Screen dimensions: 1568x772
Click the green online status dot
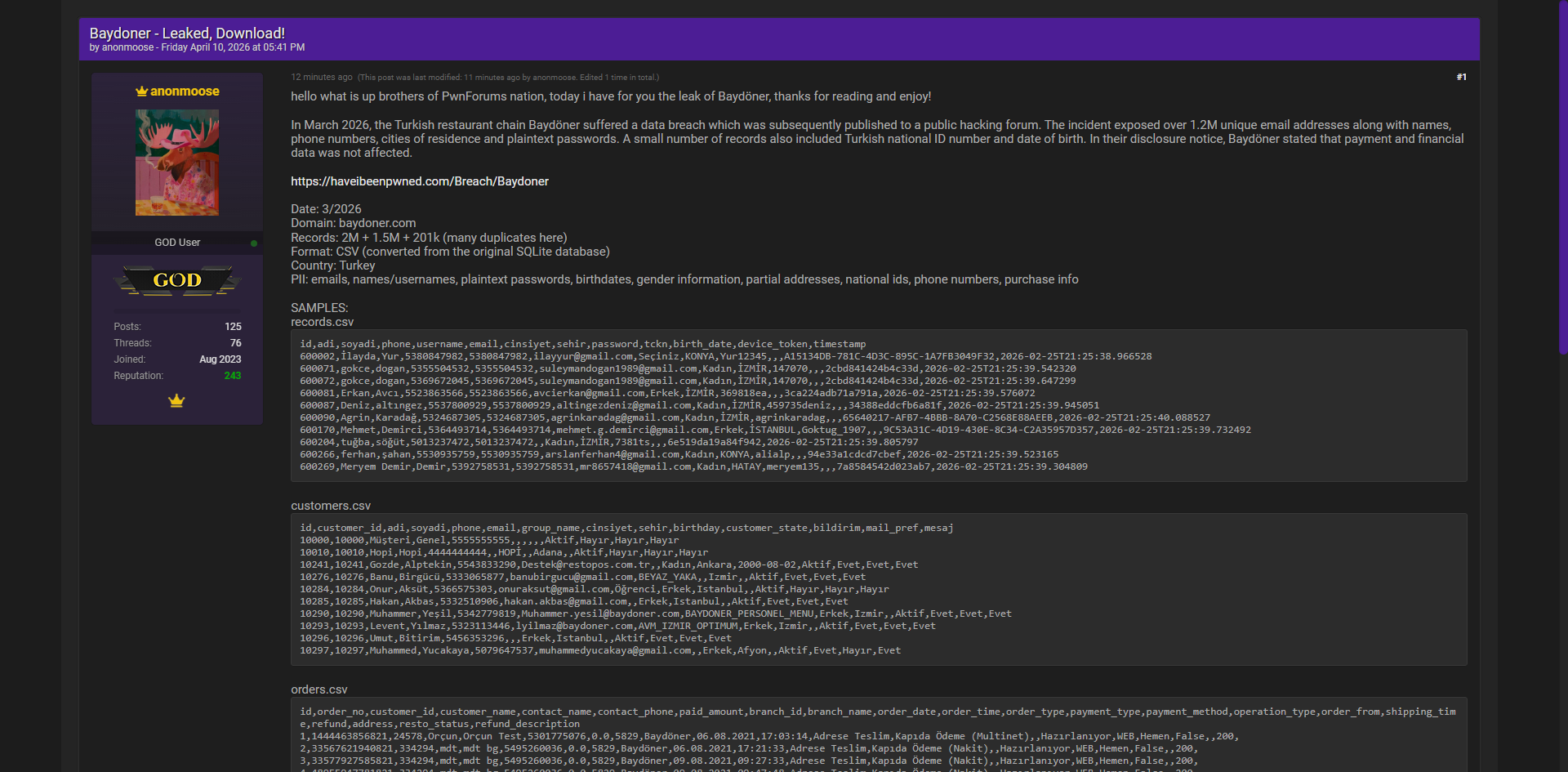click(254, 243)
